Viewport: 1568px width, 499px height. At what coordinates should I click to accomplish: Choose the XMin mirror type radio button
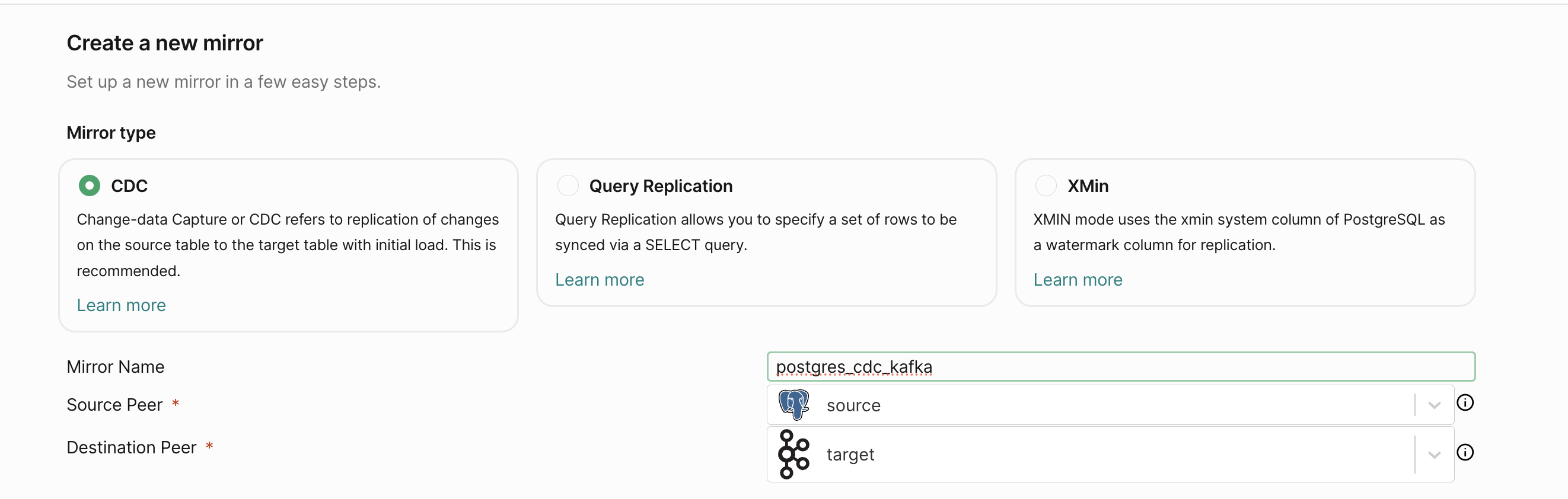(x=1046, y=185)
